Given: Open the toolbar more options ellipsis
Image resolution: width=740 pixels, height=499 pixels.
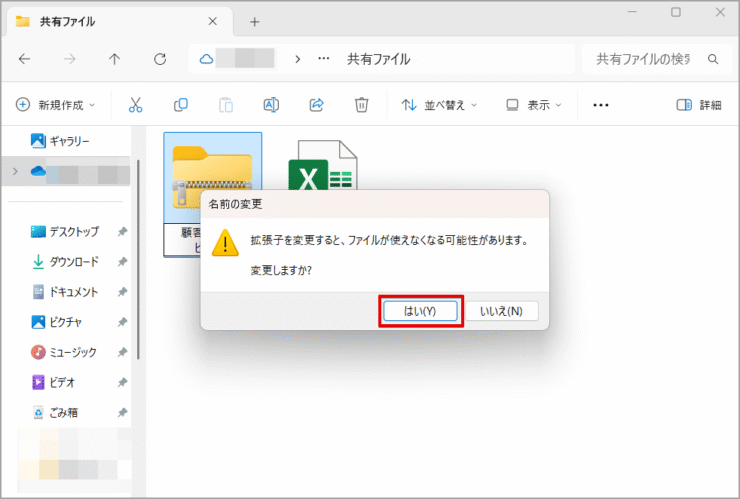Looking at the screenshot, I should coord(601,105).
